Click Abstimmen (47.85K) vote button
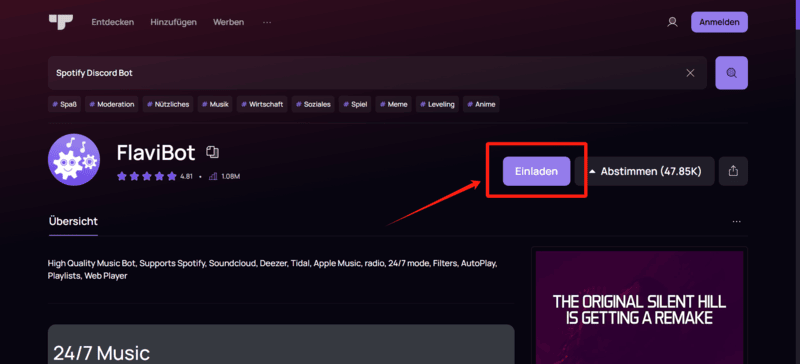 click(x=645, y=171)
